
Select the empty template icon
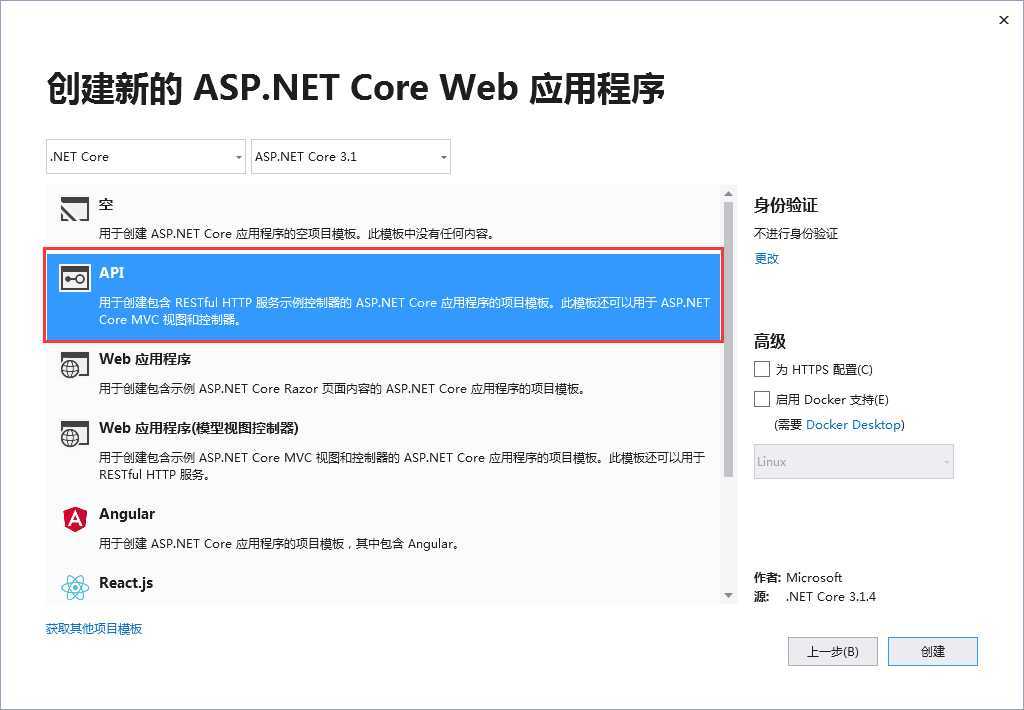pos(74,209)
